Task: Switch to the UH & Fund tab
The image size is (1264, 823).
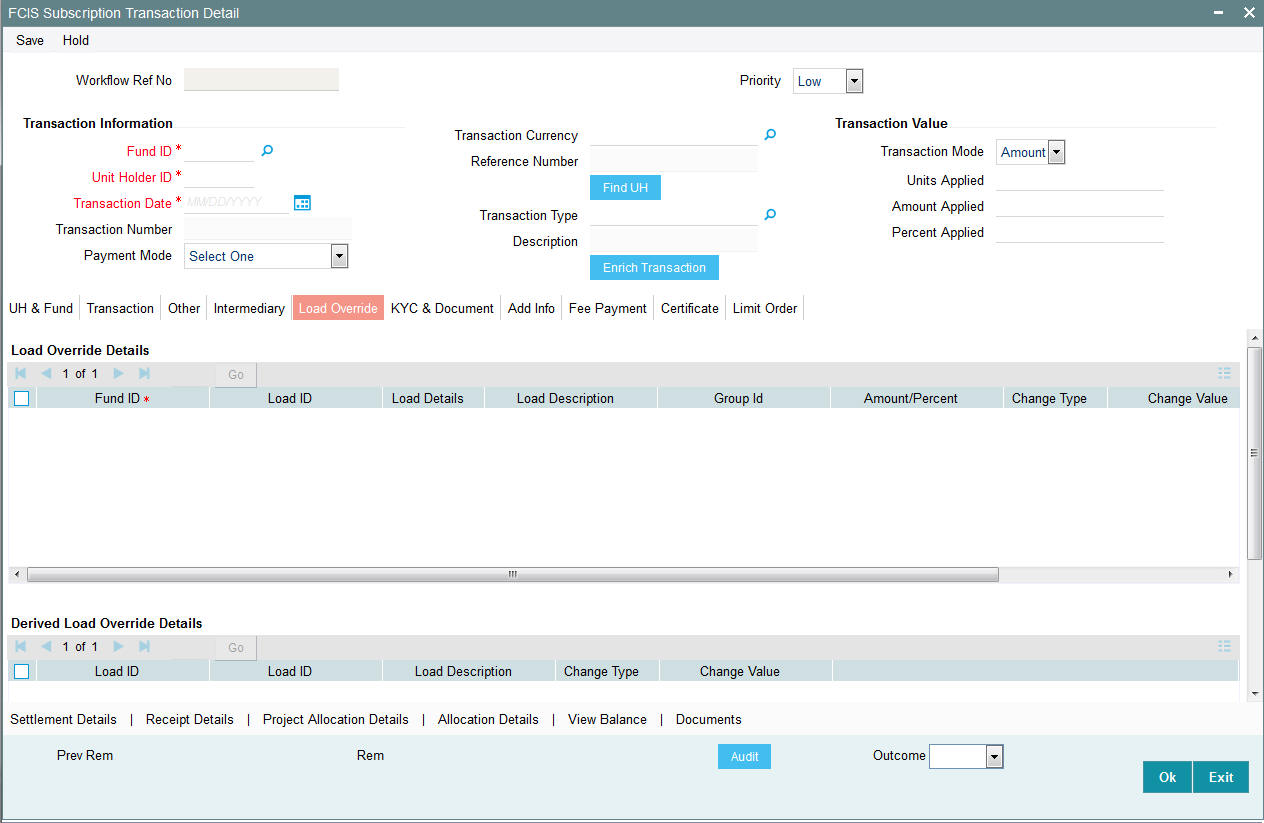Action: (x=41, y=308)
